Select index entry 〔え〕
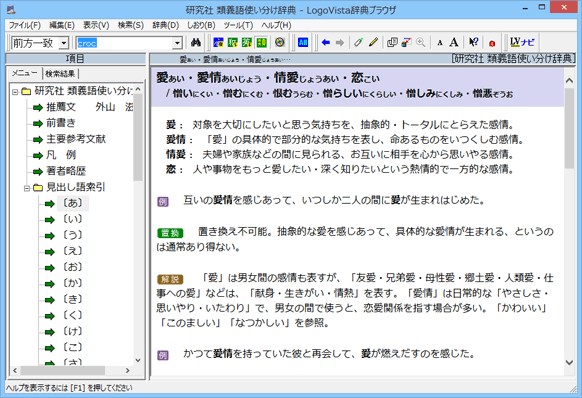 tap(72, 251)
